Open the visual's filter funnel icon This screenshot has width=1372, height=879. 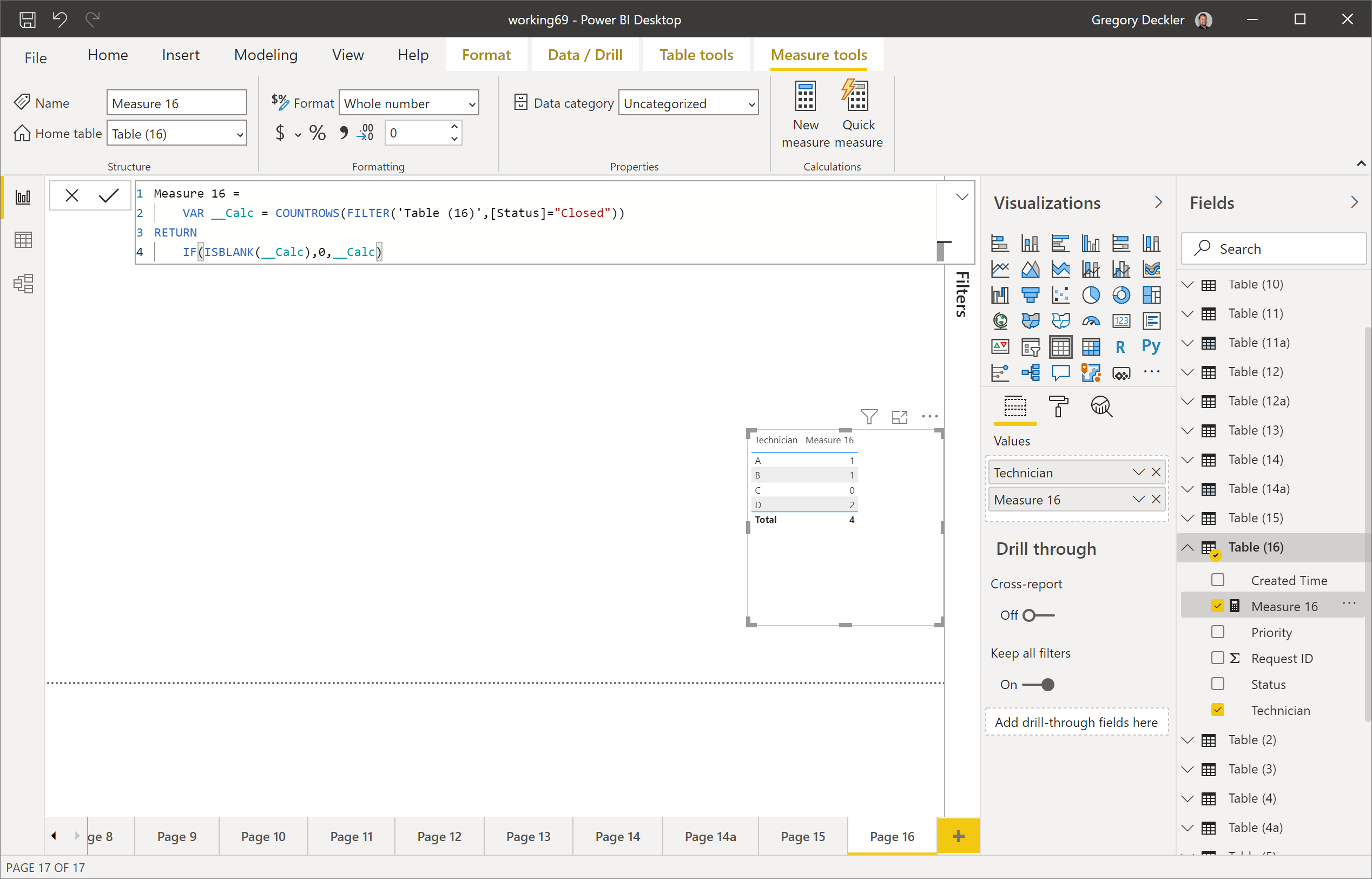[x=869, y=417]
